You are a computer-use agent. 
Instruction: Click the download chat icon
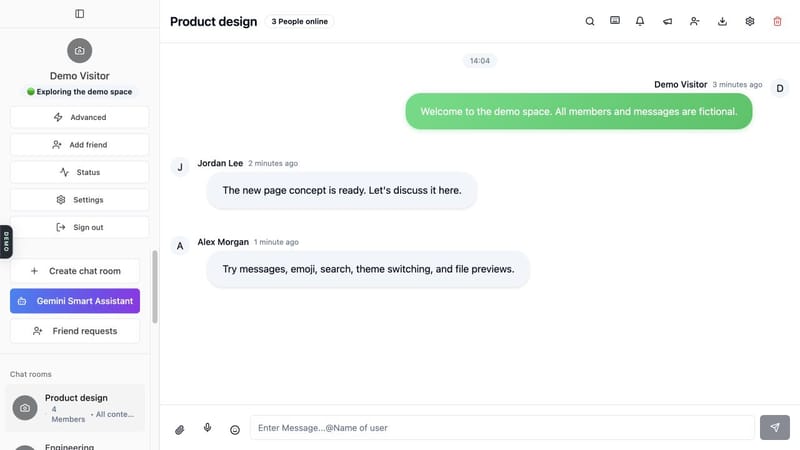point(722,21)
